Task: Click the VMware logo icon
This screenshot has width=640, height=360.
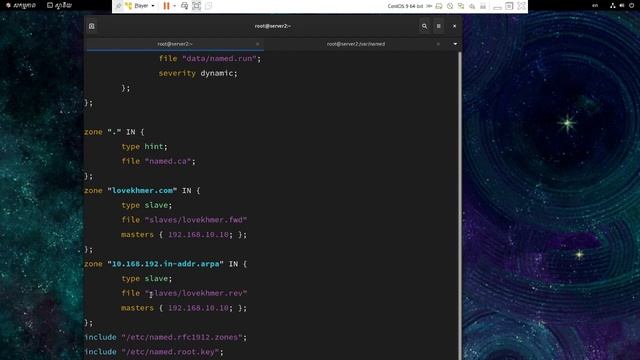Action: click(x=129, y=6)
